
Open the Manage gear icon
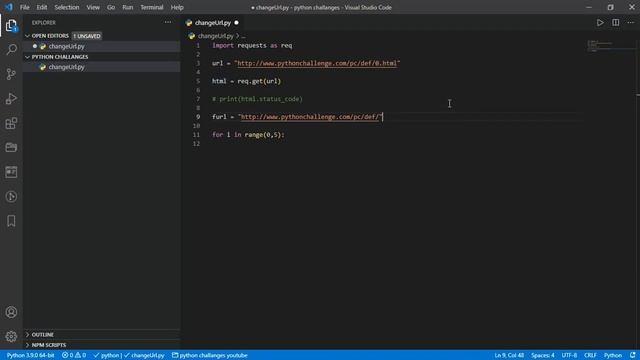pyautogui.click(x=11, y=336)
